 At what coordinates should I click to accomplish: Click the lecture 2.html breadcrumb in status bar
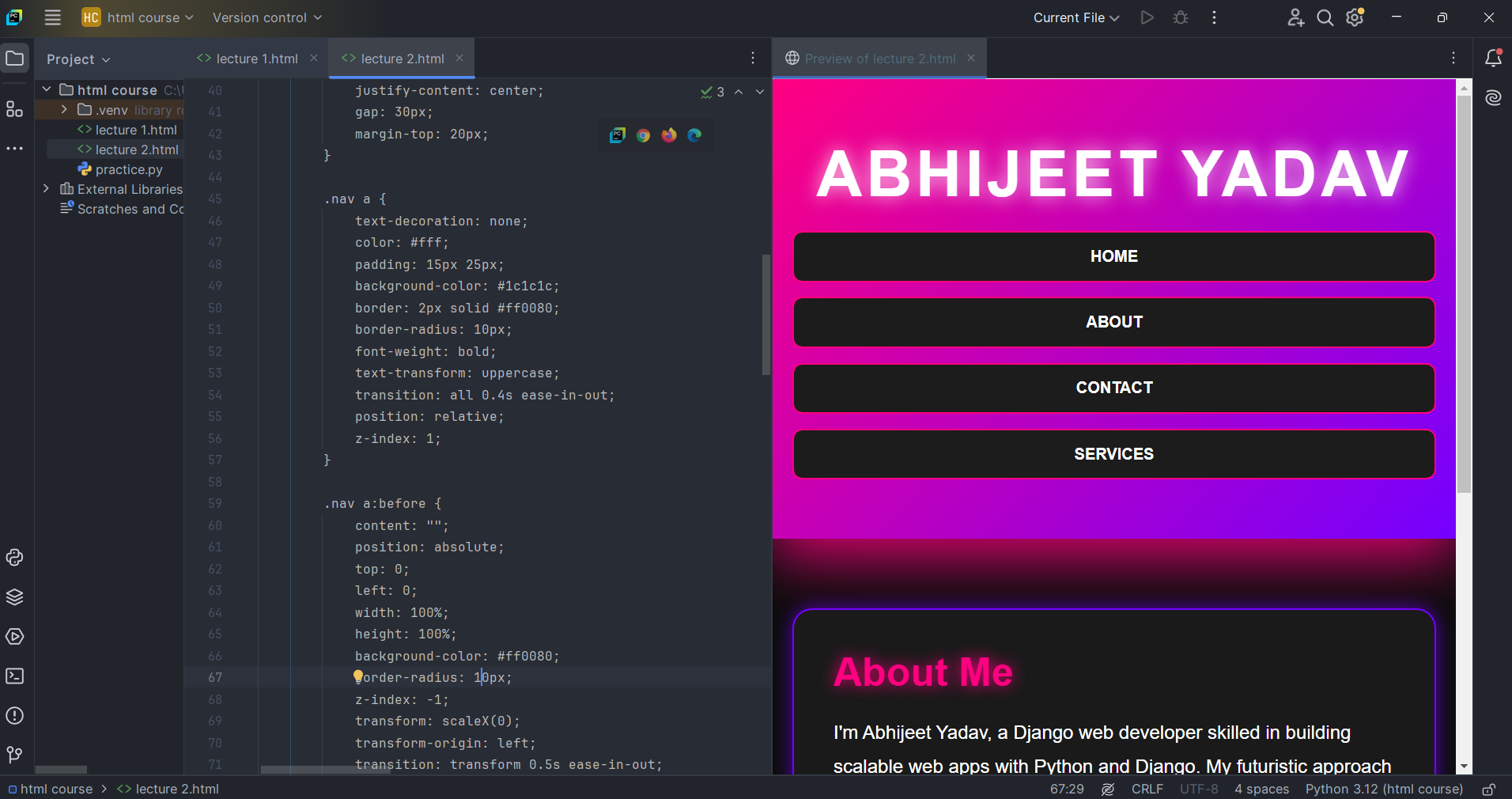[168, 789]
